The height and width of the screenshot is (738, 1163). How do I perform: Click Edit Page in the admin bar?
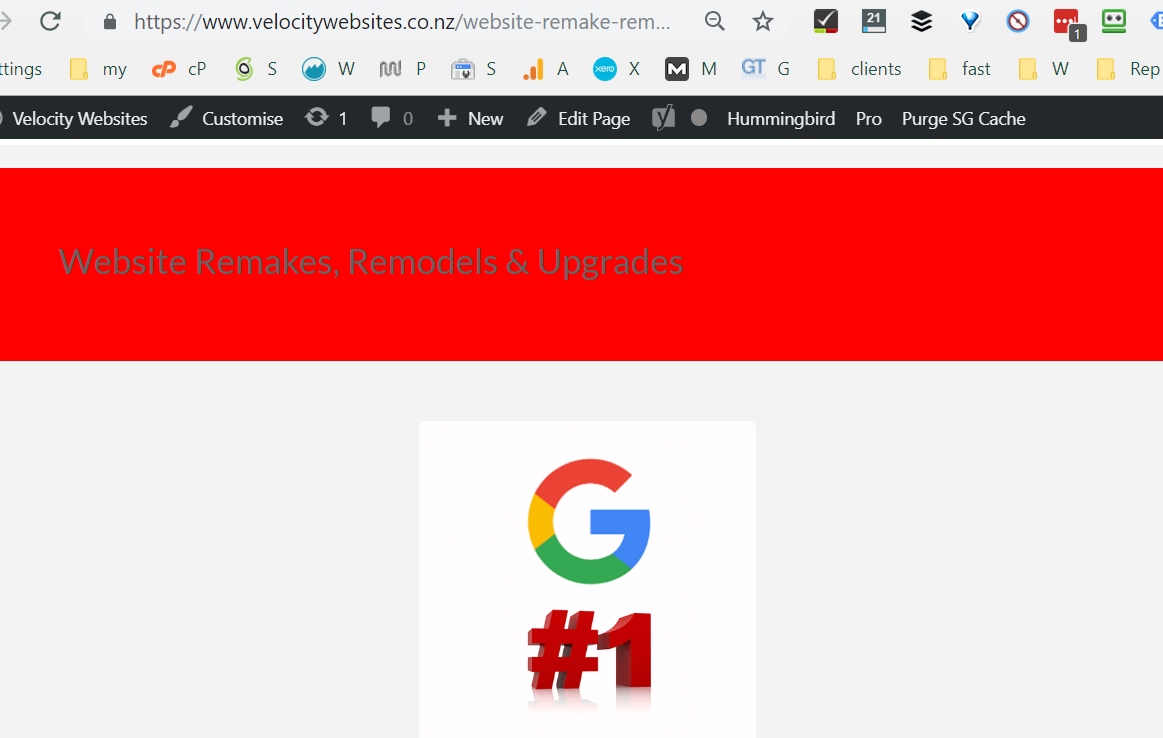coord(579,118)
